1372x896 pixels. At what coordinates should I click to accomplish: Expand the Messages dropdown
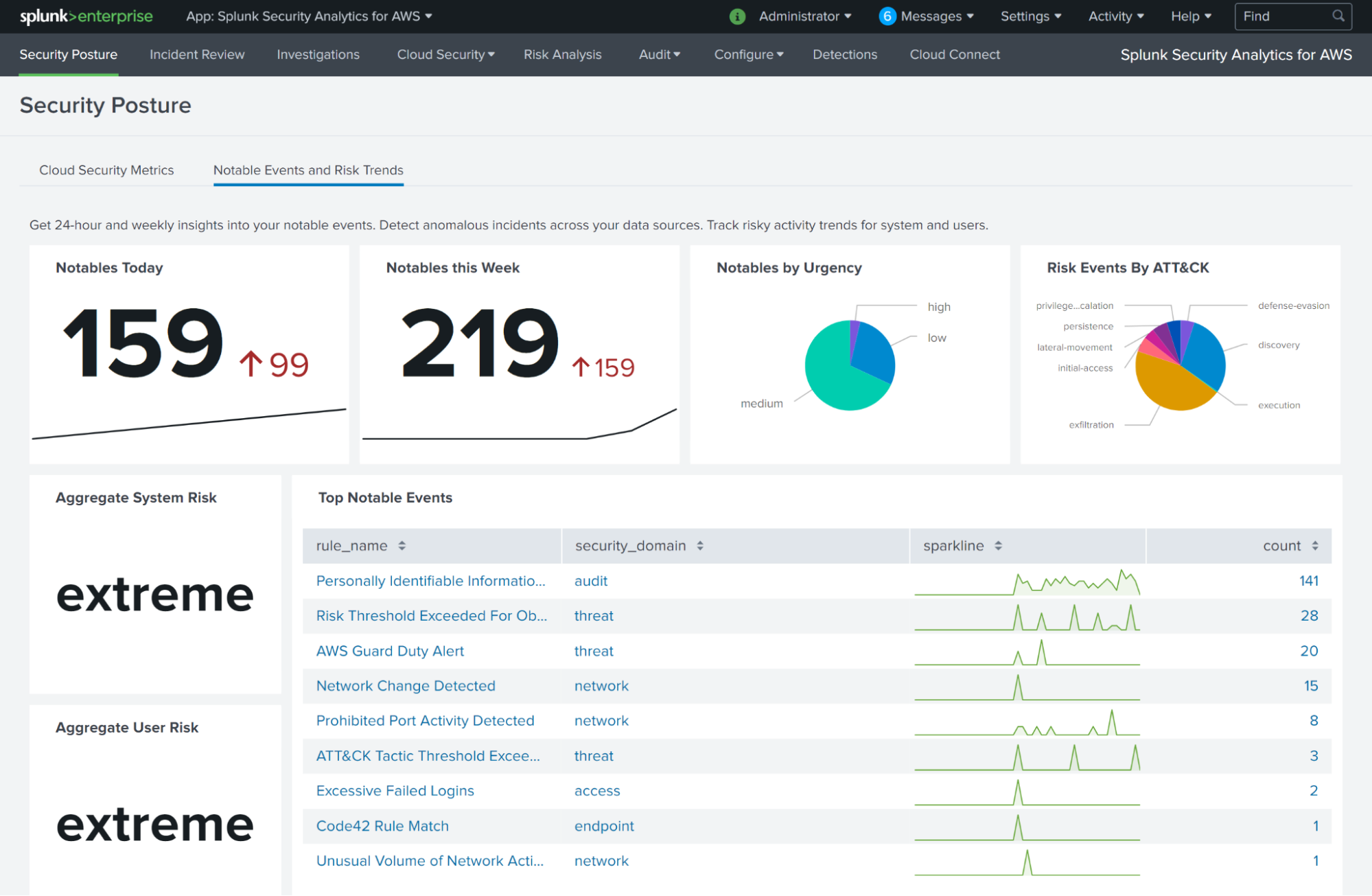(937, 16)
